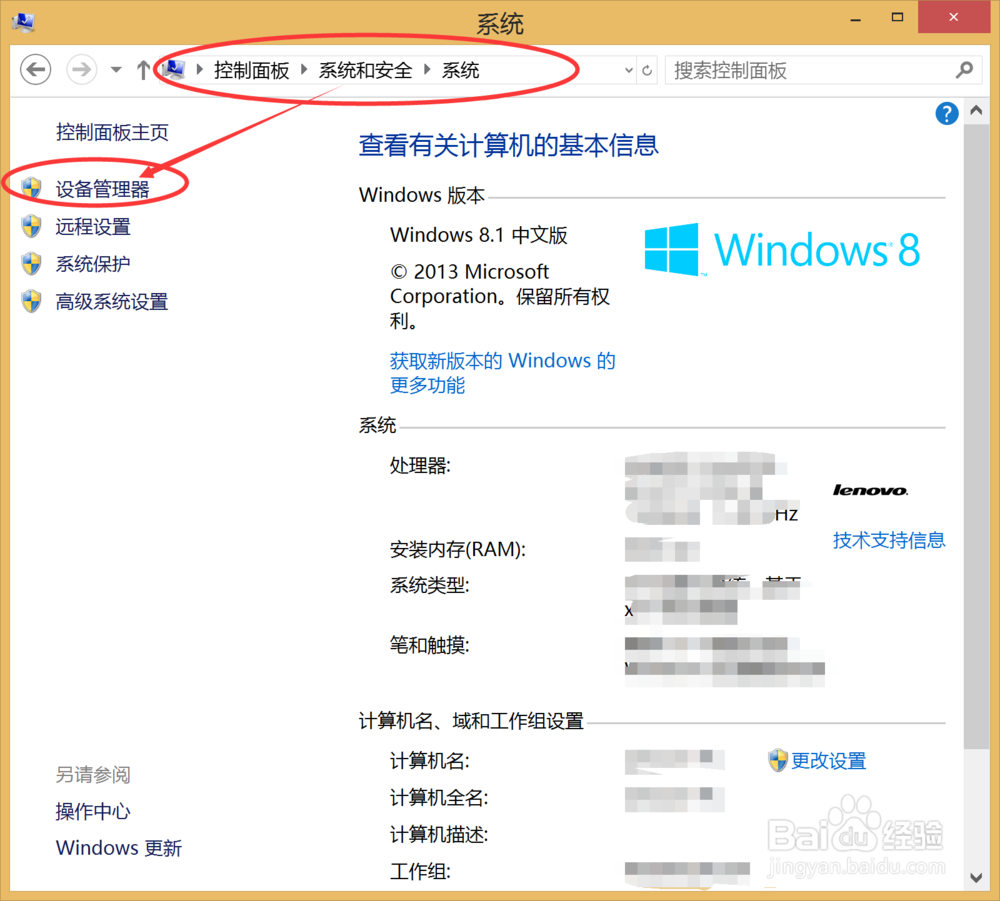Click the Windows 8 logo
The width and height of the screenshot is (1000, 901).
point(782,249)
